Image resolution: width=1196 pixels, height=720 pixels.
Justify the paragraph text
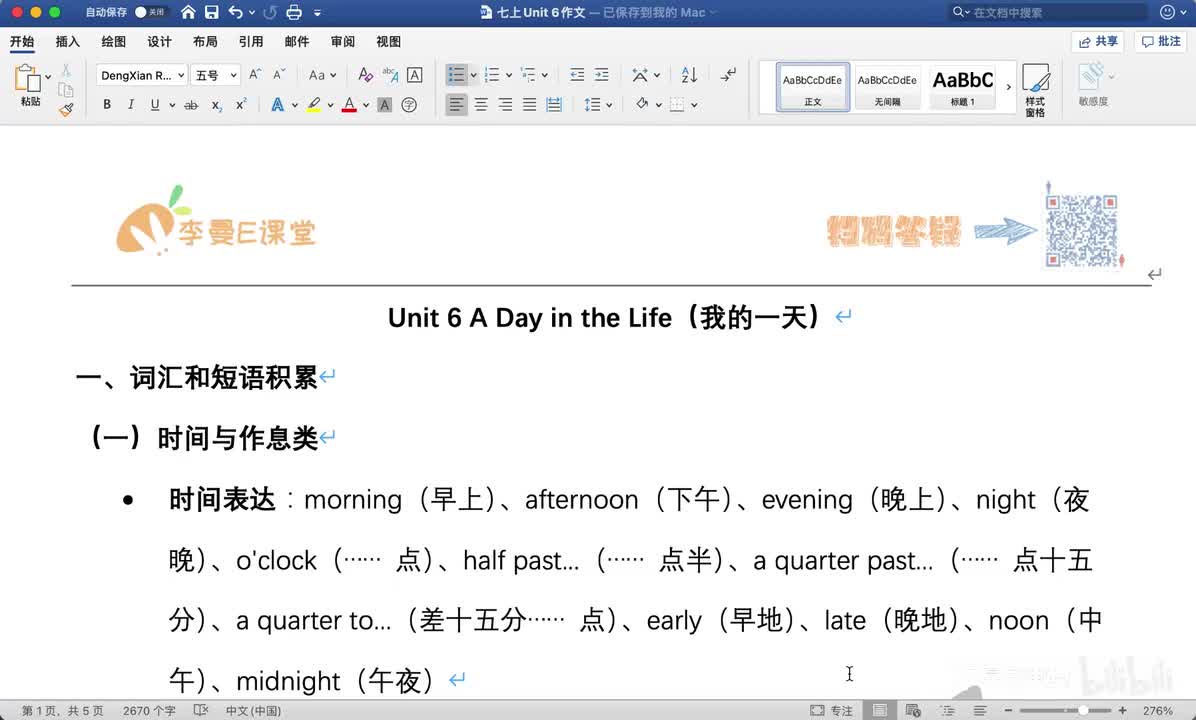pos(529,104)
